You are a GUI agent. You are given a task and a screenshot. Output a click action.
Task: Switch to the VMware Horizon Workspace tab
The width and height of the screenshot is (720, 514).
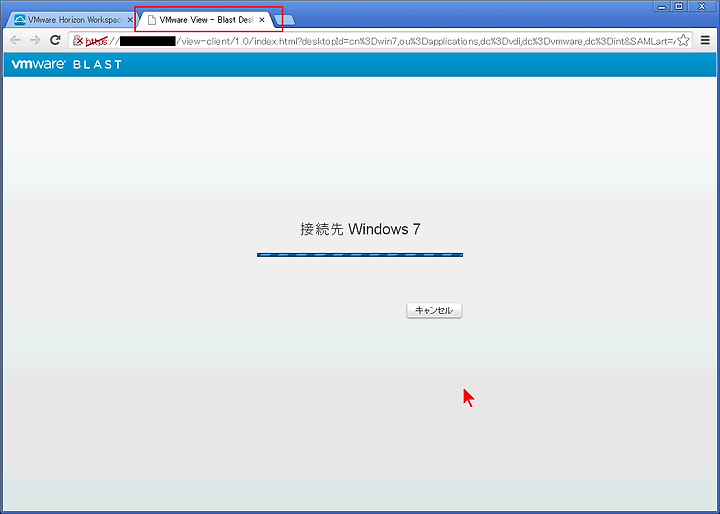pos(71,20)
